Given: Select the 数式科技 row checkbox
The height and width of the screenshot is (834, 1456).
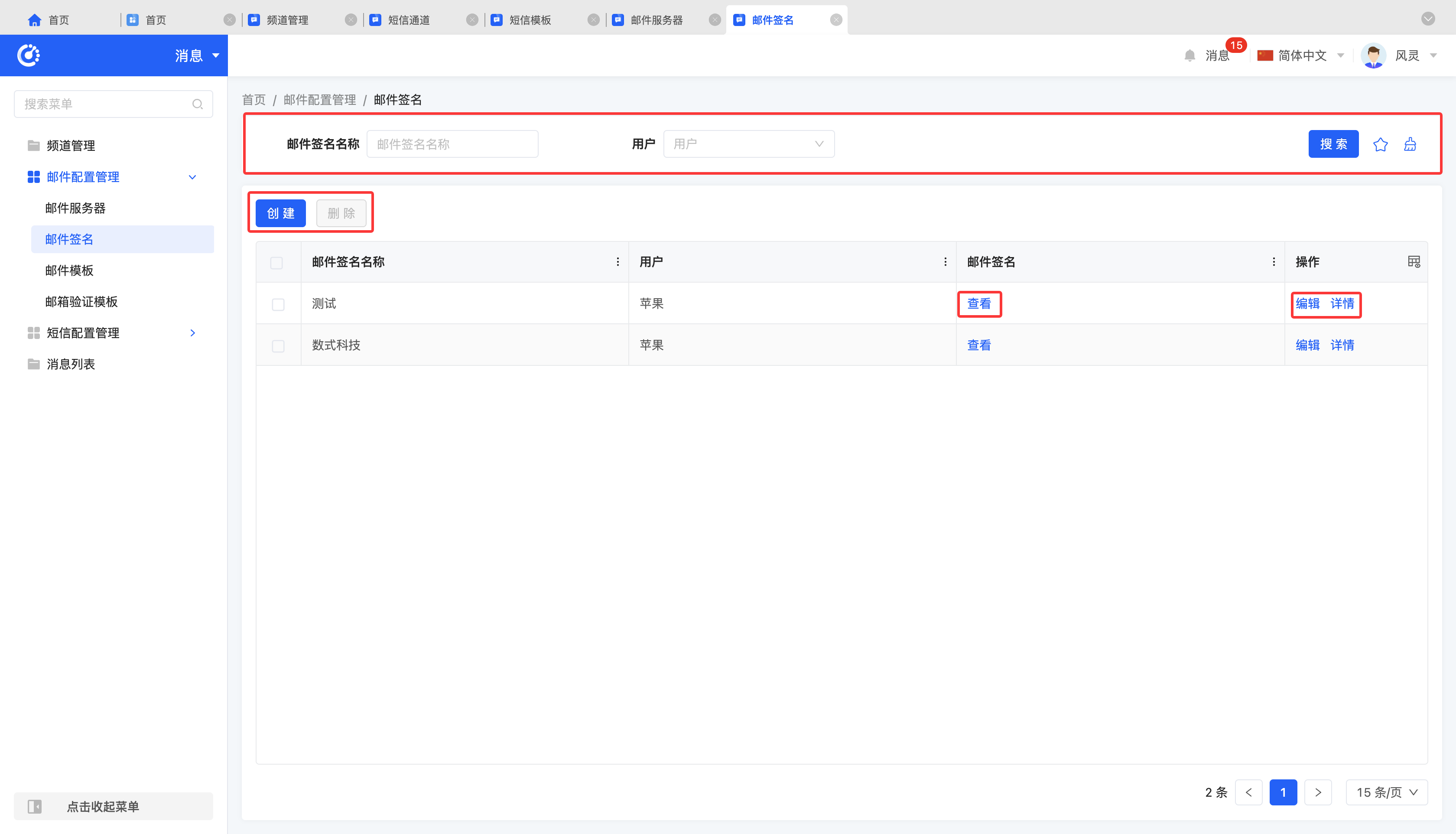Looking at the screenshot, I should pos(278,346).
